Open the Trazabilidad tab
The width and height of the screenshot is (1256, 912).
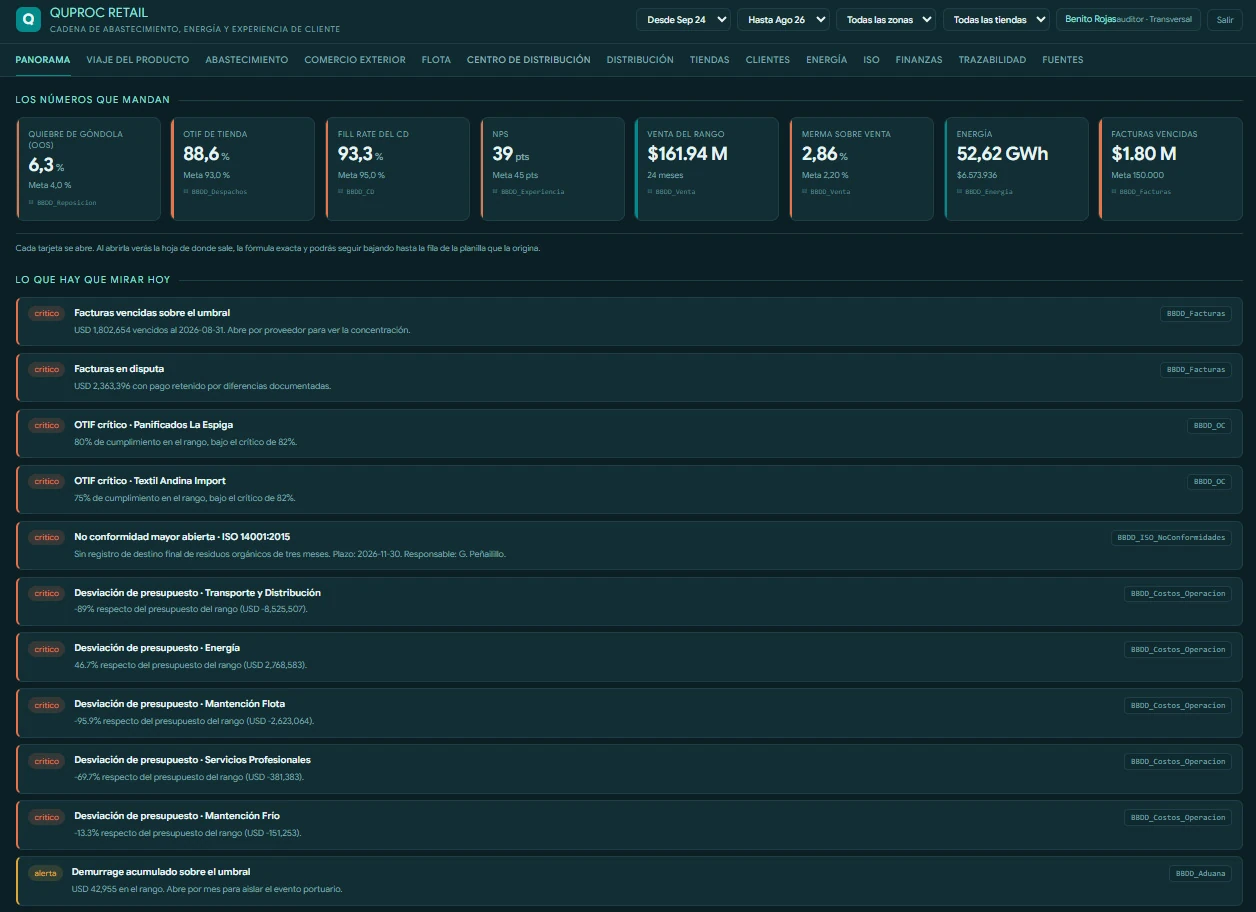992,60
